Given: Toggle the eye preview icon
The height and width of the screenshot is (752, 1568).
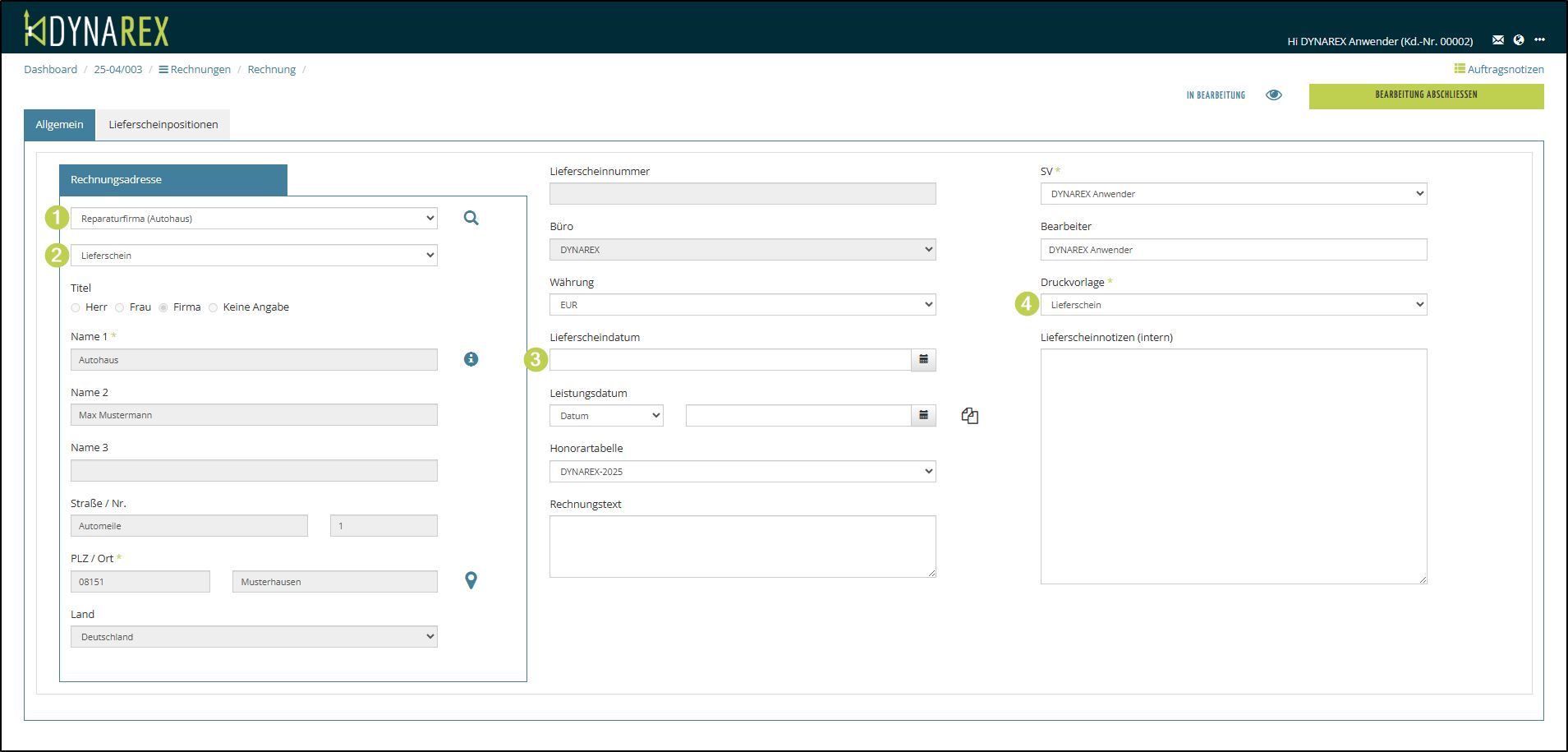Looking at the screenshot, I should [1274, 95].
